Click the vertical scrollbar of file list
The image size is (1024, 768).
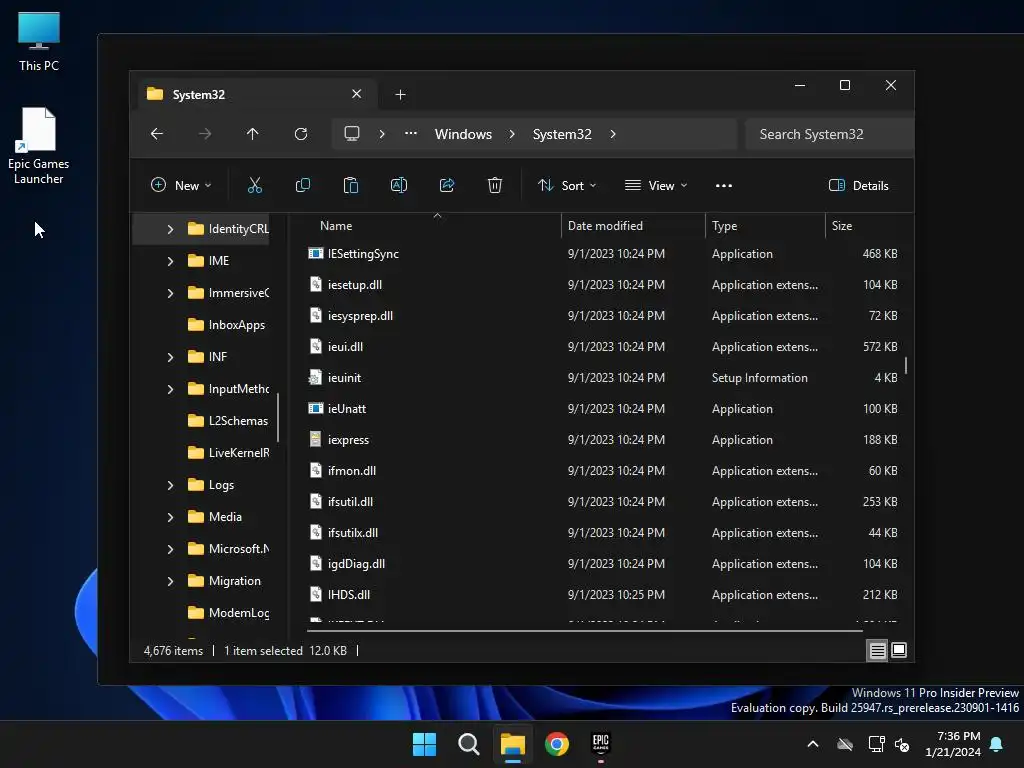point(906,365)
